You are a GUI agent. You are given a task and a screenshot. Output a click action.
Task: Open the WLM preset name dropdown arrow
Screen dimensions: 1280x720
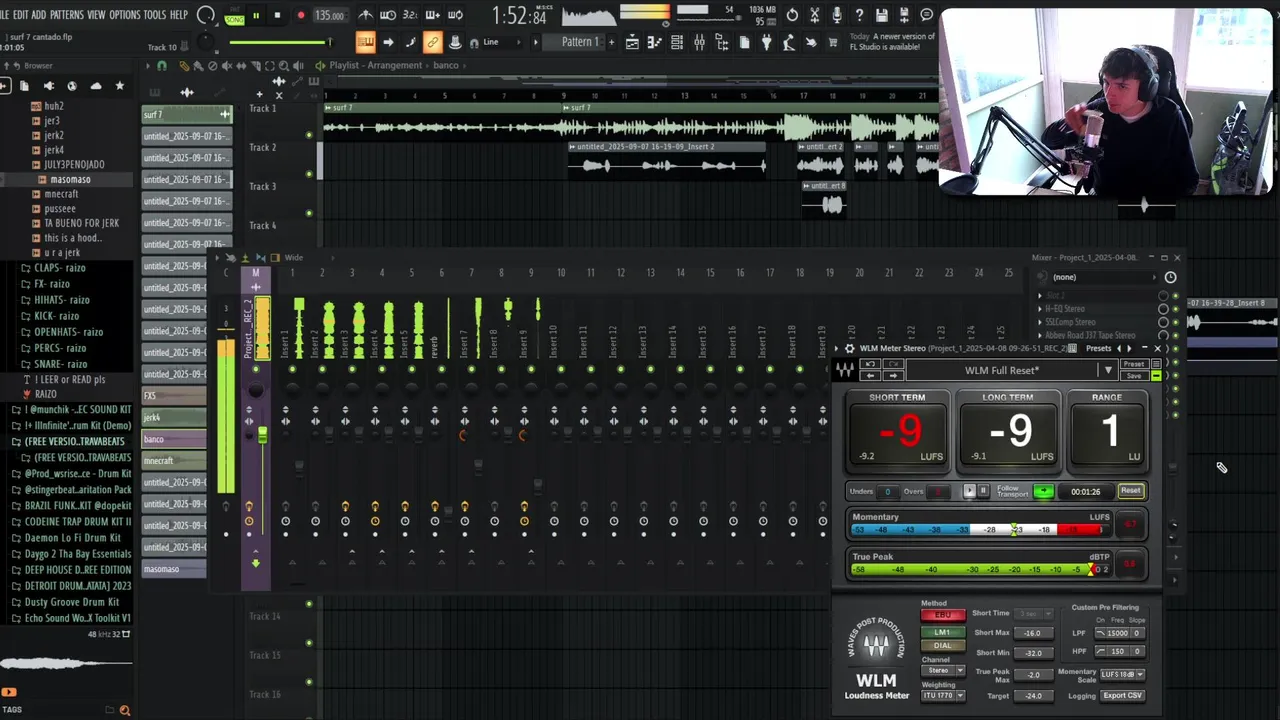[1107, 370]
